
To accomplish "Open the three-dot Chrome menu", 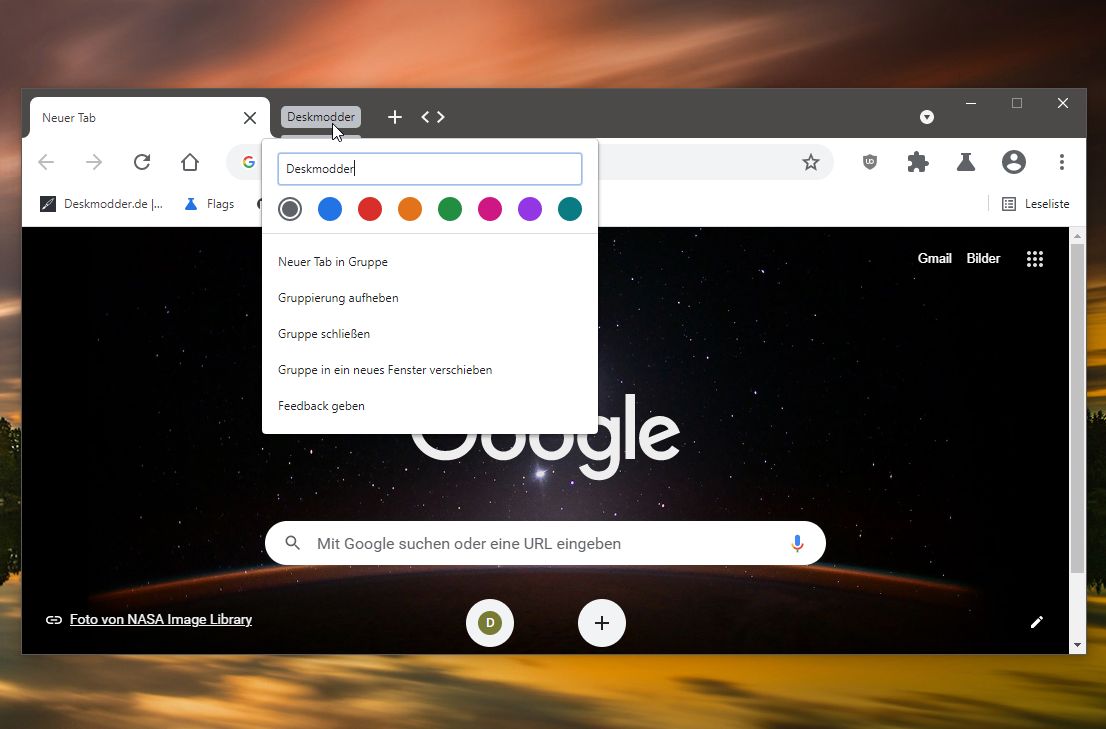I will click(1062, 162).
